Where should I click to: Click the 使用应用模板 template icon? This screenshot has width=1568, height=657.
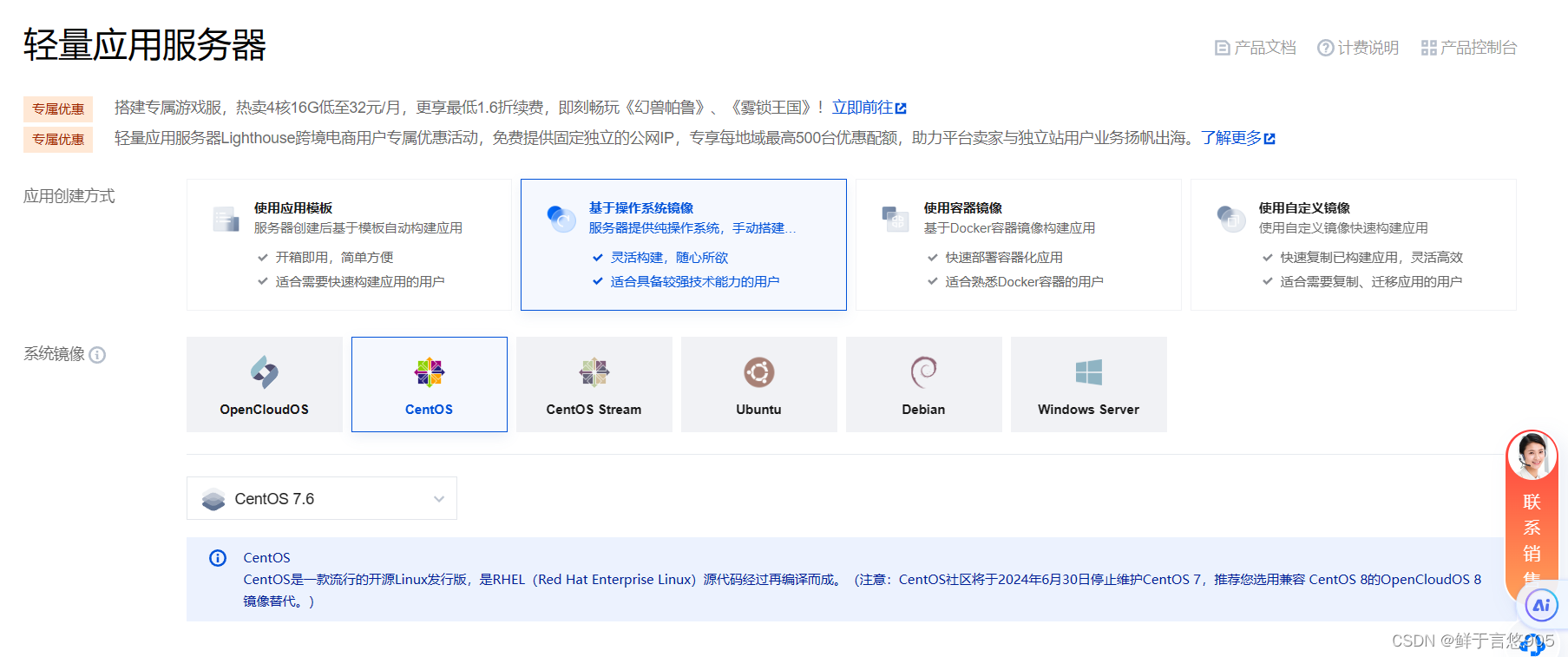(x=226, y=219)
